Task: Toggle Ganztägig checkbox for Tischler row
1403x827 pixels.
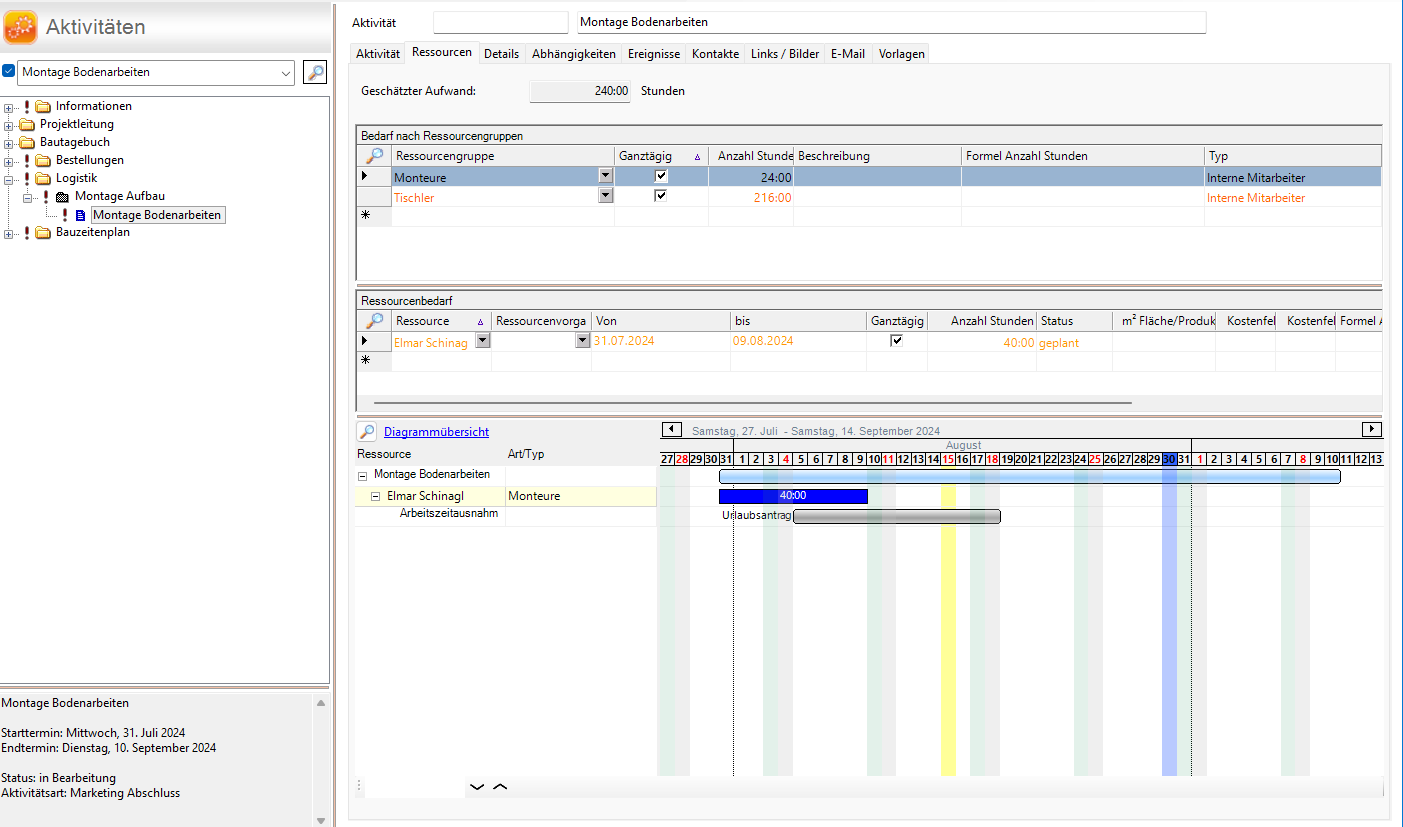Action: pos(661,196)
